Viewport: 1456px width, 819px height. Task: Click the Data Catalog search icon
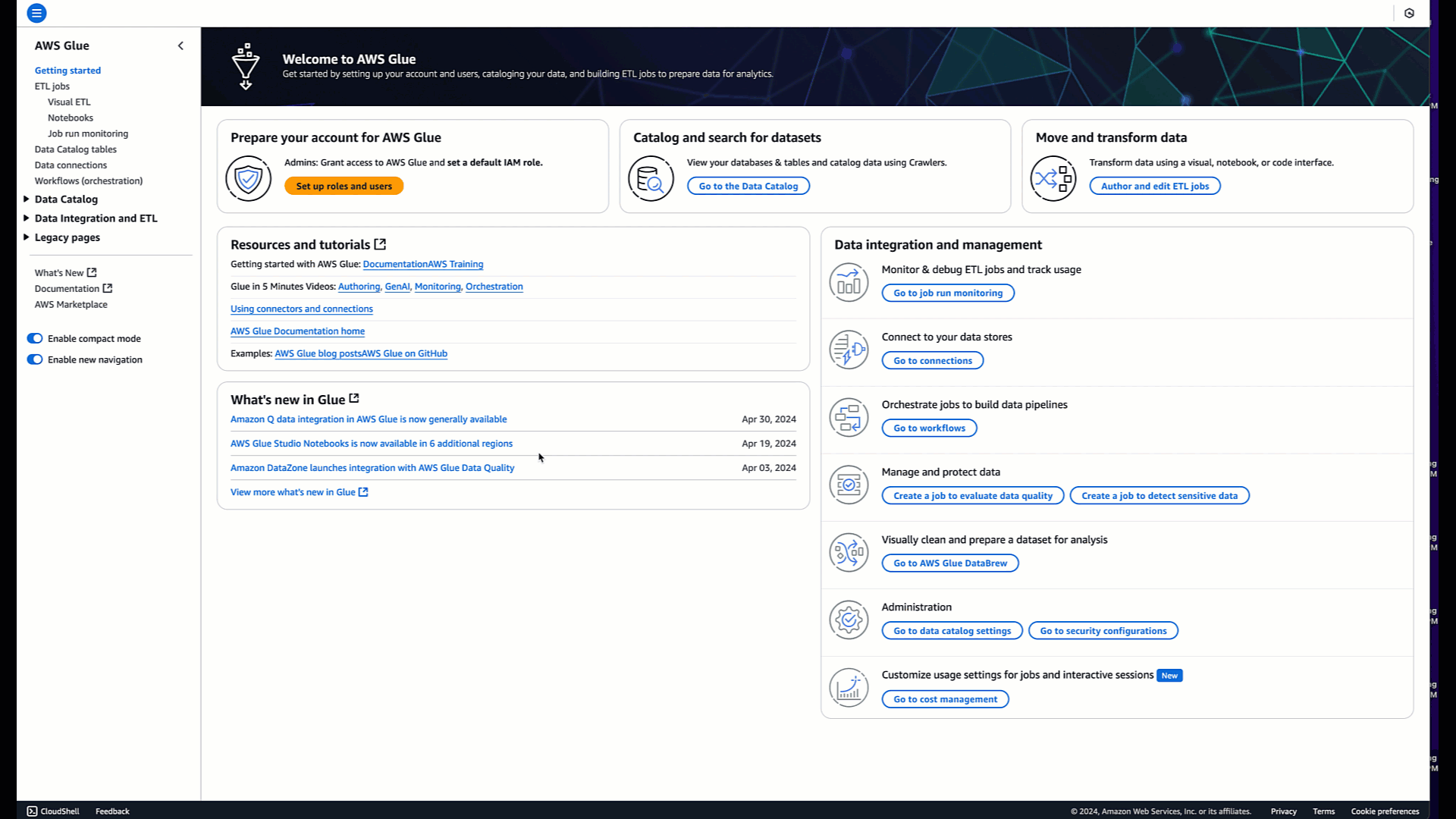(x=651, y=178)
